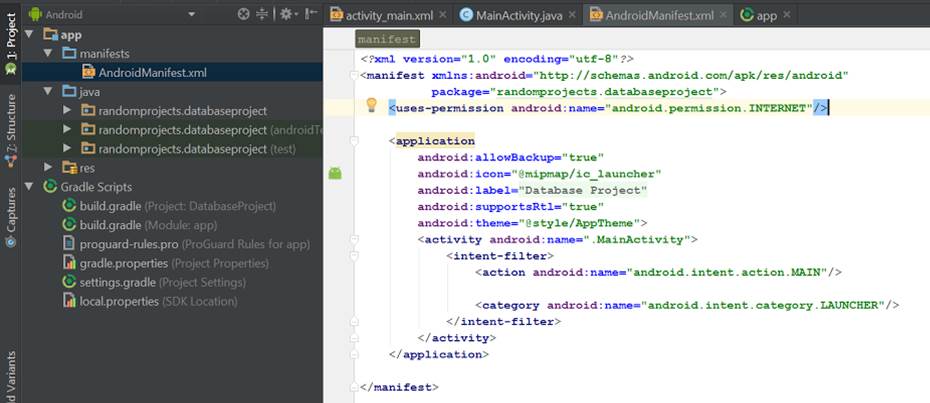
Task: Fold the activity tag in the gutter
Action: [x=355, y=240]
